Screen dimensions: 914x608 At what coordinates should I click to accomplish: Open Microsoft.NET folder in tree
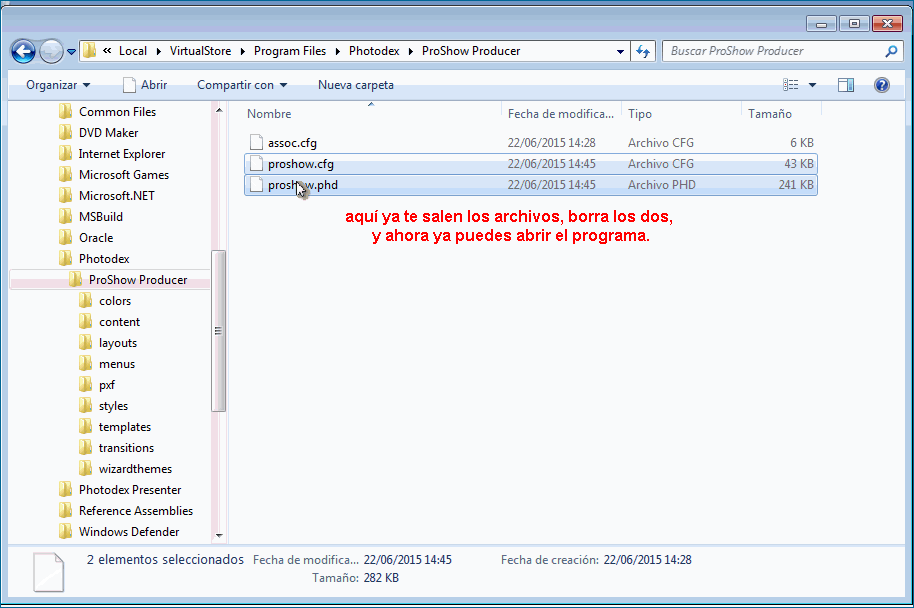click(x=117, y=195)
